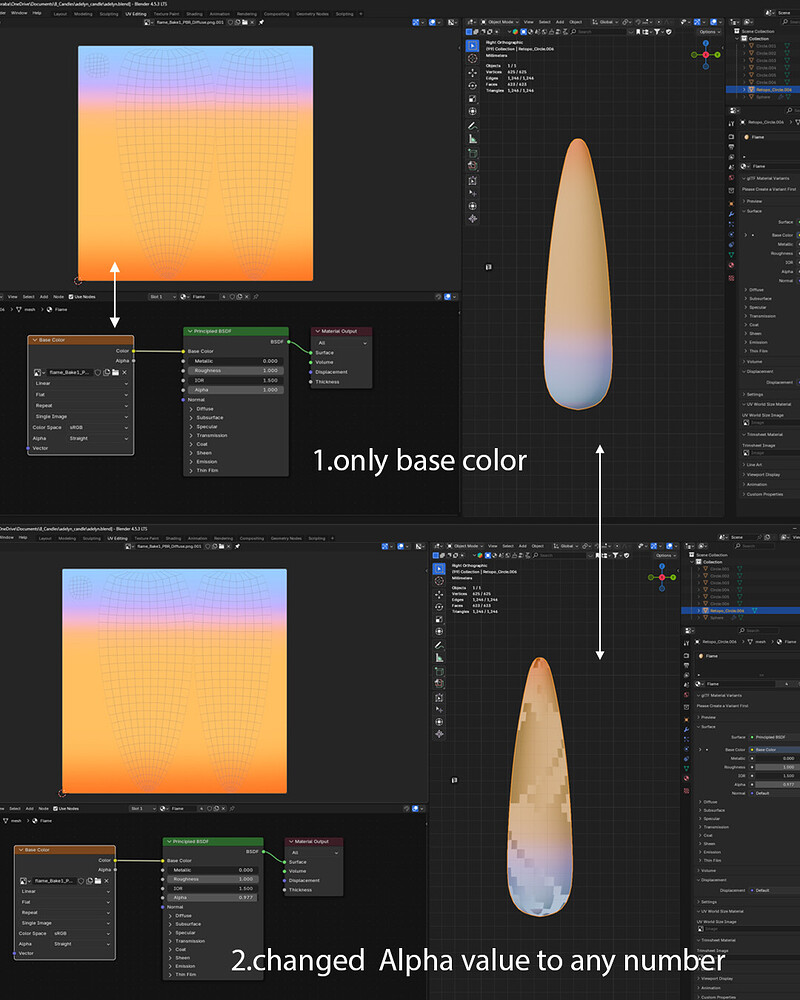Open sRGB Color Space dropdown in upper node
The image size is (800, 1000).
click(x=98, y=427)
